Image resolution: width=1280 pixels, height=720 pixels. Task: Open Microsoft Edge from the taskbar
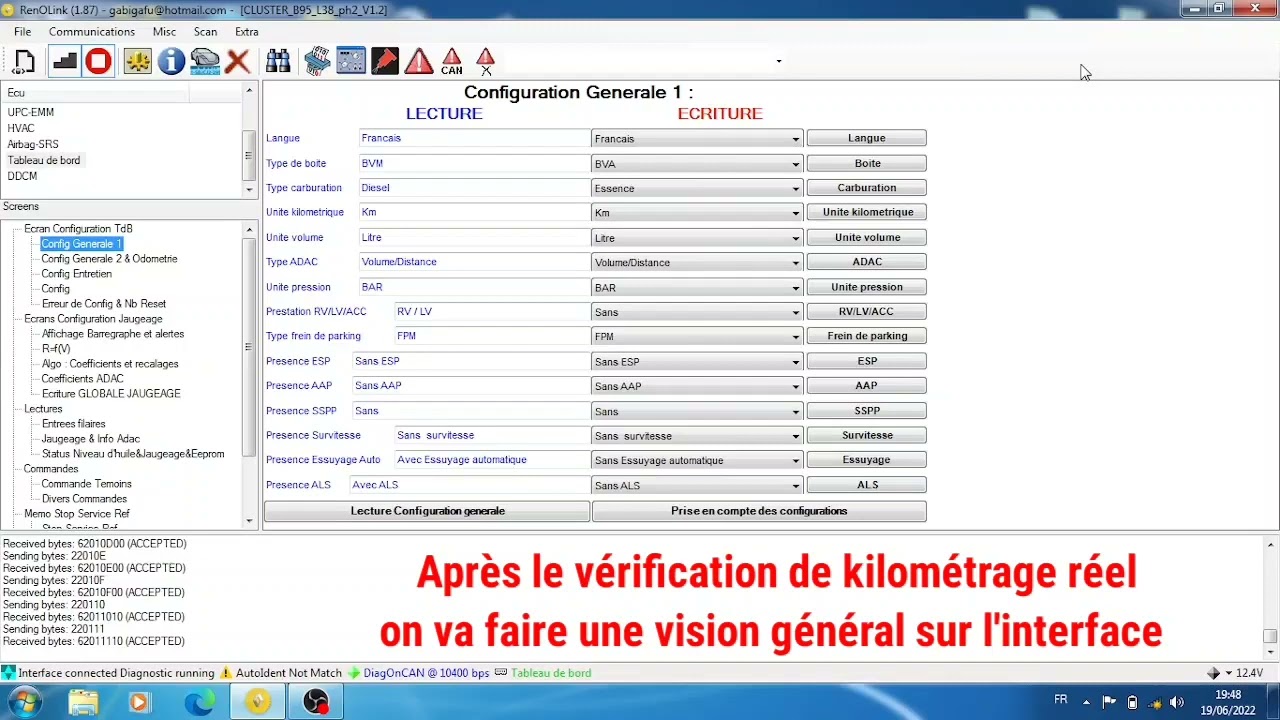(199, 703)
